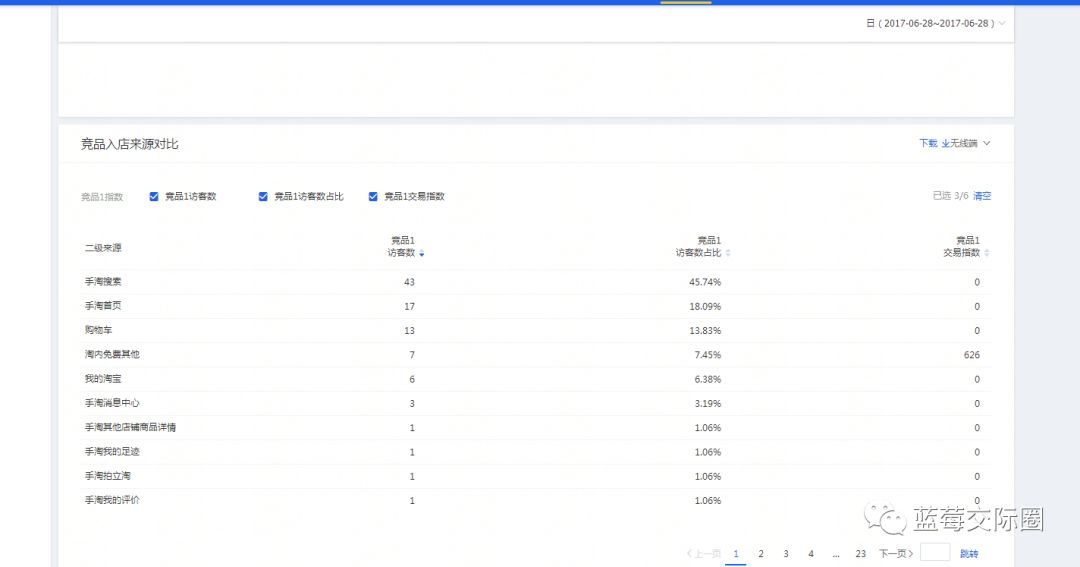This screenshot has width=1080, height=567.
Task: Click the 45.74% visitor share value
Action: (x=705, y=282)
